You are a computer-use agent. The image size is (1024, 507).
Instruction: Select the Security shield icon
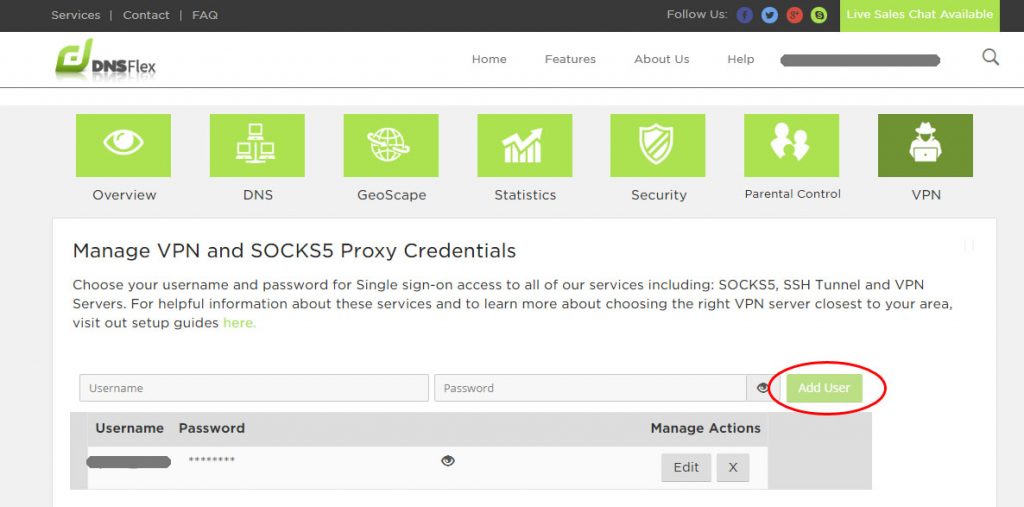pos(658,145)
